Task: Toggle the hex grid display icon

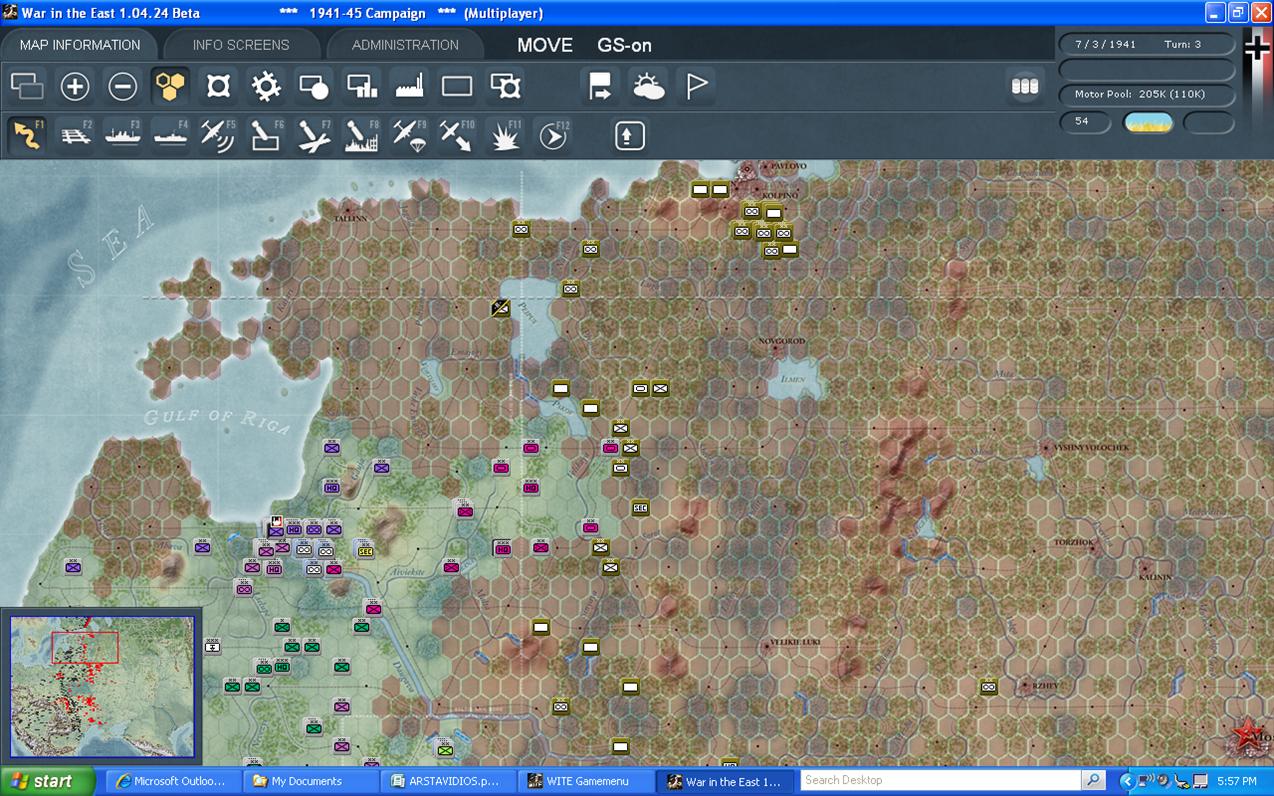Action: click(171, 87)
